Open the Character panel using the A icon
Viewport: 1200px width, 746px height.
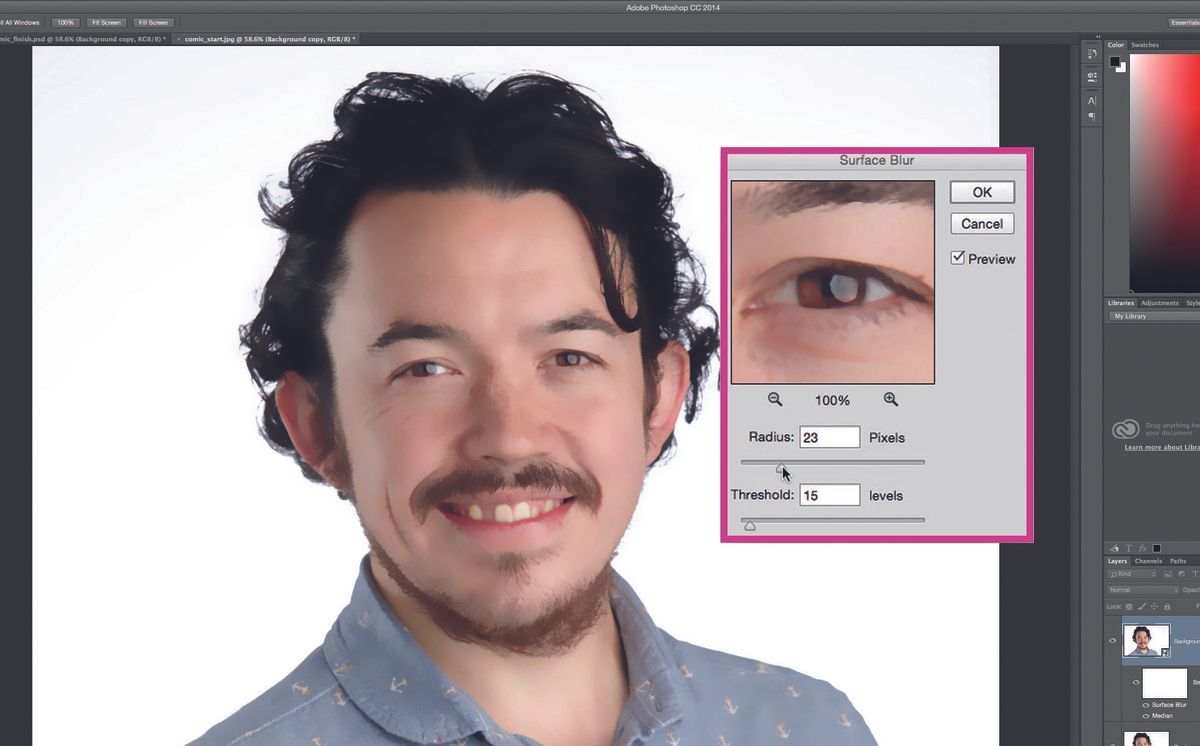click(1092, 100)
